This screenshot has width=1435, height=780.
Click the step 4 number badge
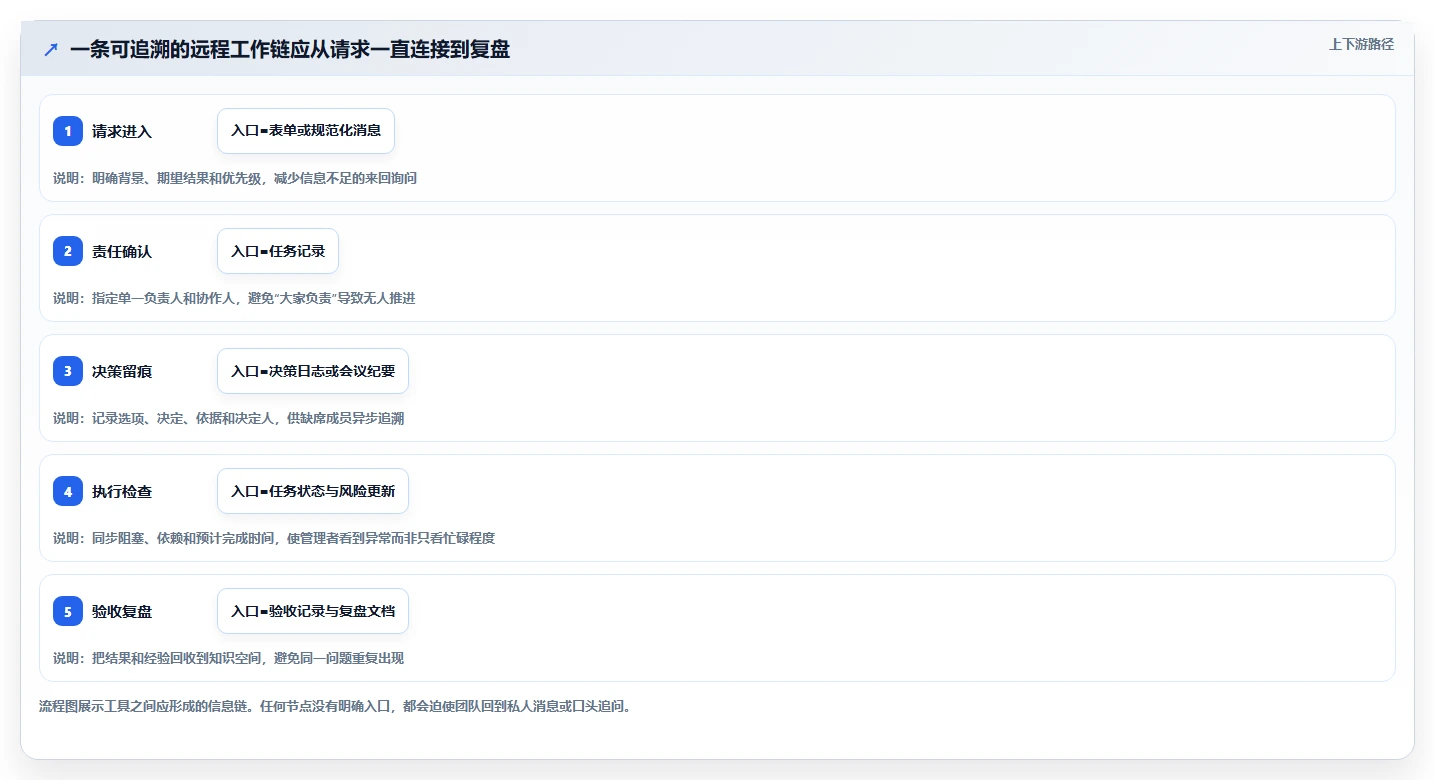tap(68, 491)
